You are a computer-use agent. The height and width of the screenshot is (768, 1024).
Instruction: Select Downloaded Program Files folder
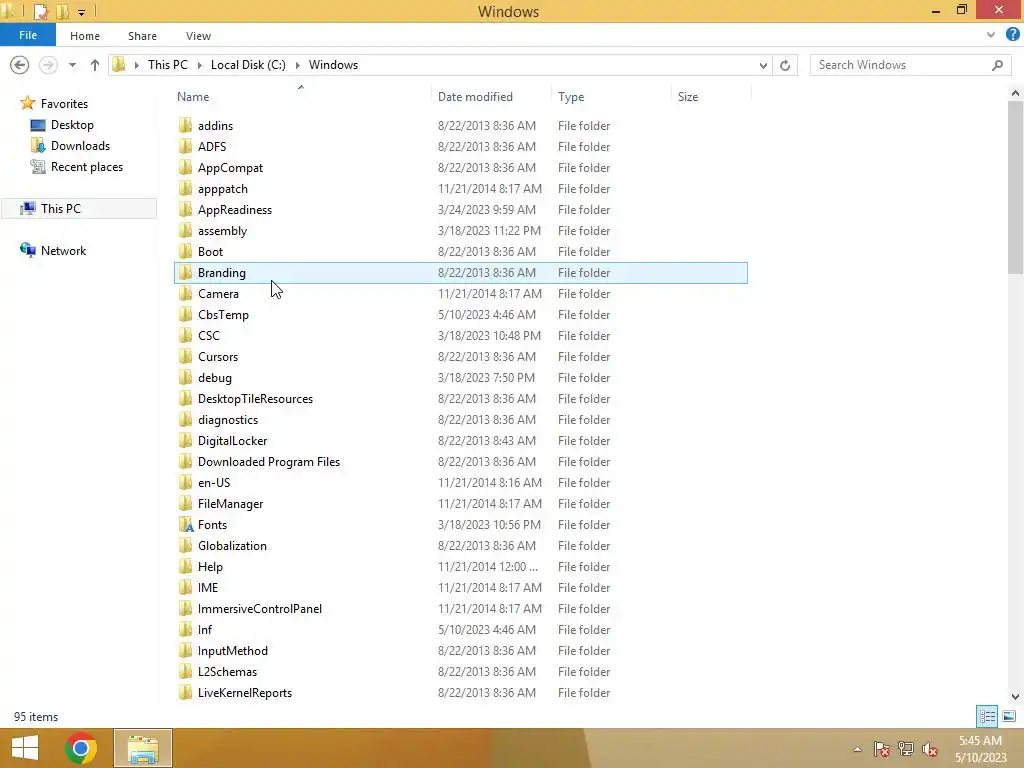coord(461,462)
